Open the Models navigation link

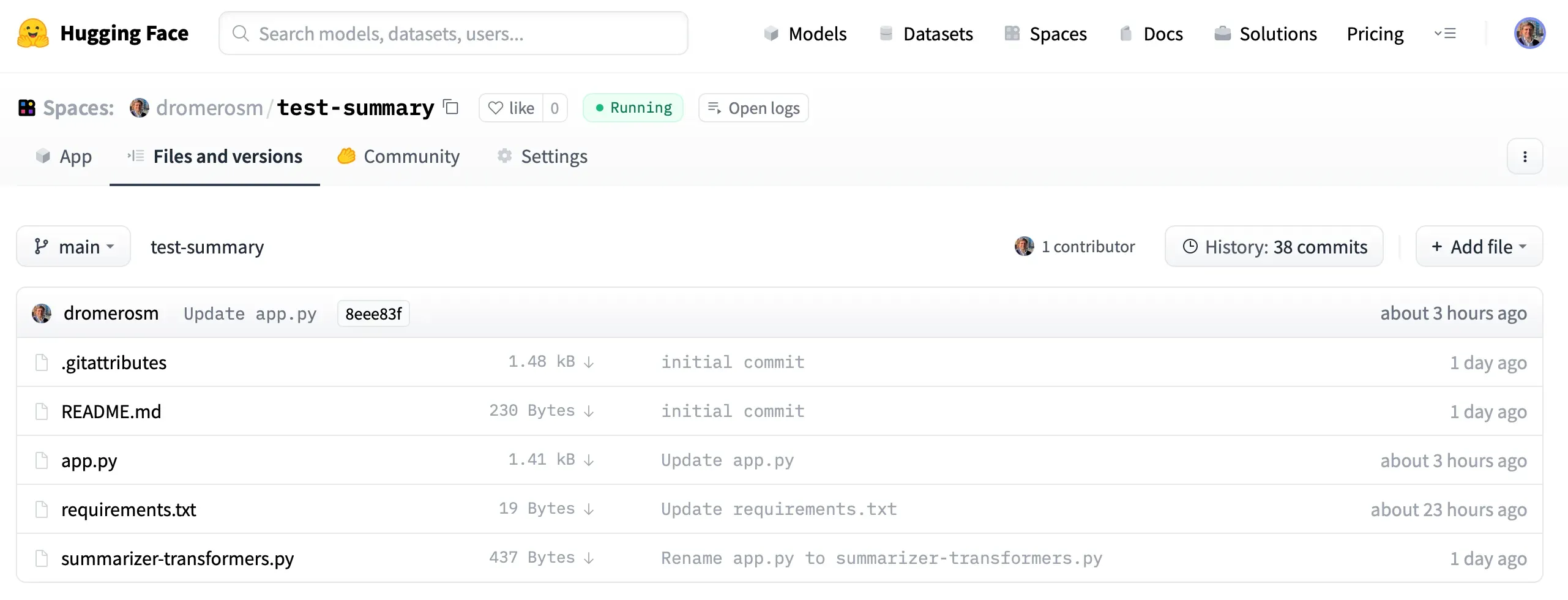[805, 34]
